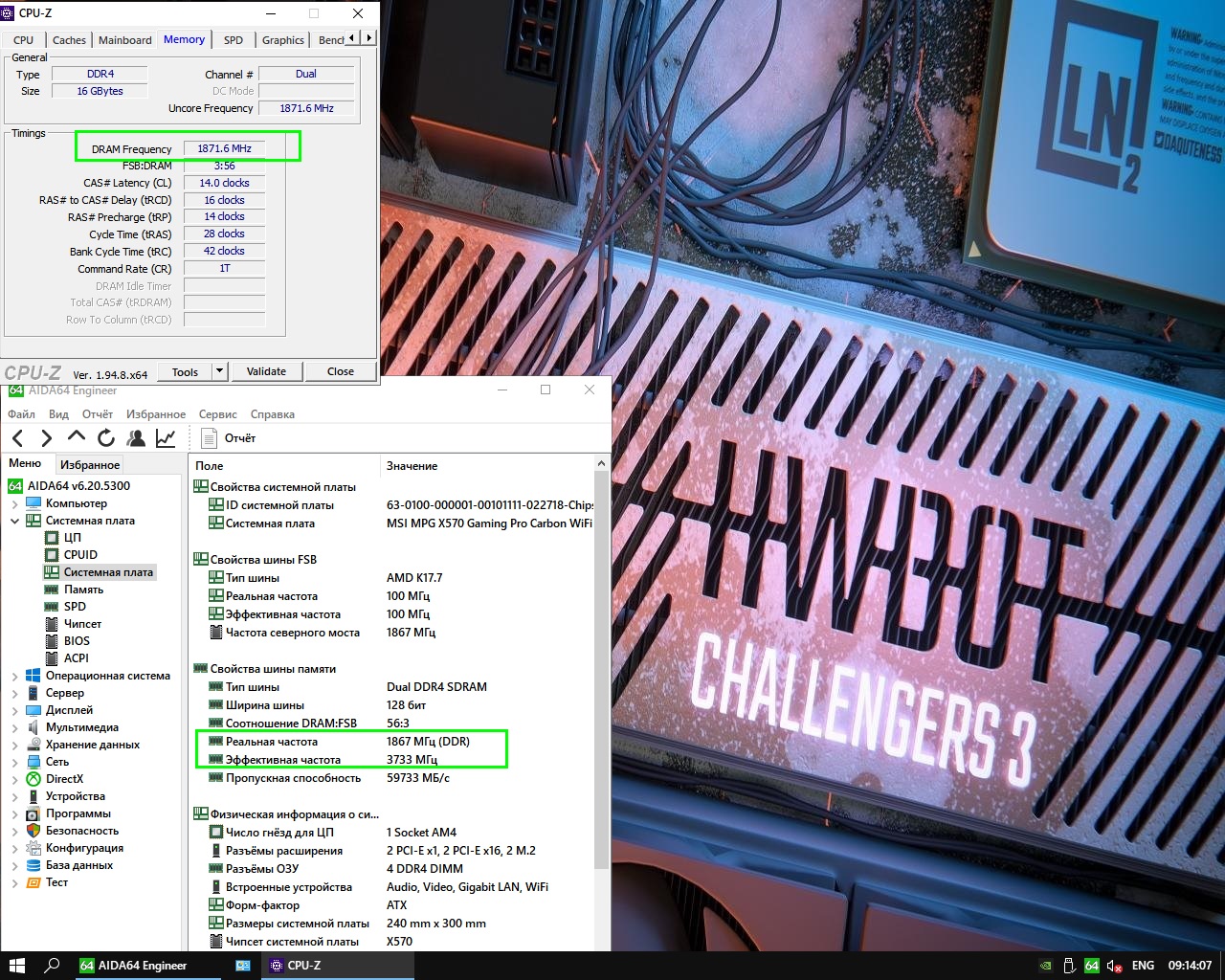
Task: Collapse the Системная плата tree node
Action: tap(14, 521)
